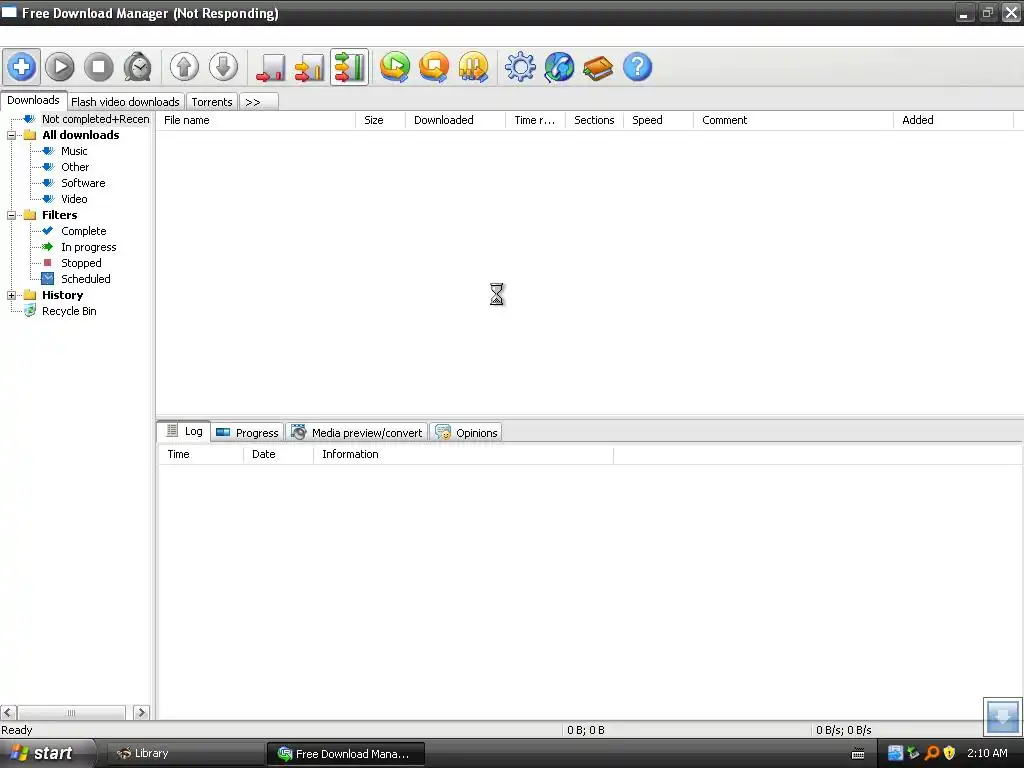Select medium traffic mode icon
1024x768 pixels.
coord(310,67)
